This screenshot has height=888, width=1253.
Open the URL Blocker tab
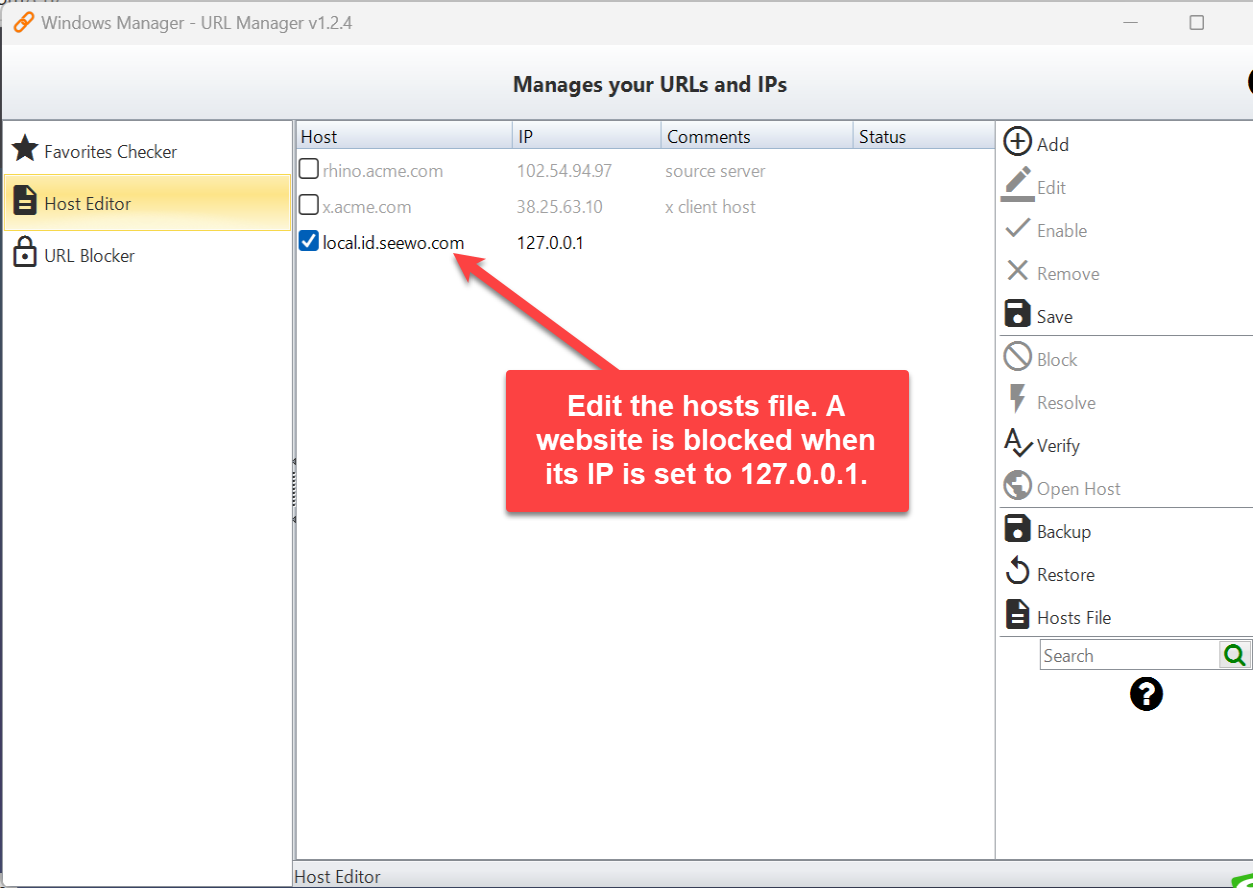pyautogui.click(x=147, y=255)
